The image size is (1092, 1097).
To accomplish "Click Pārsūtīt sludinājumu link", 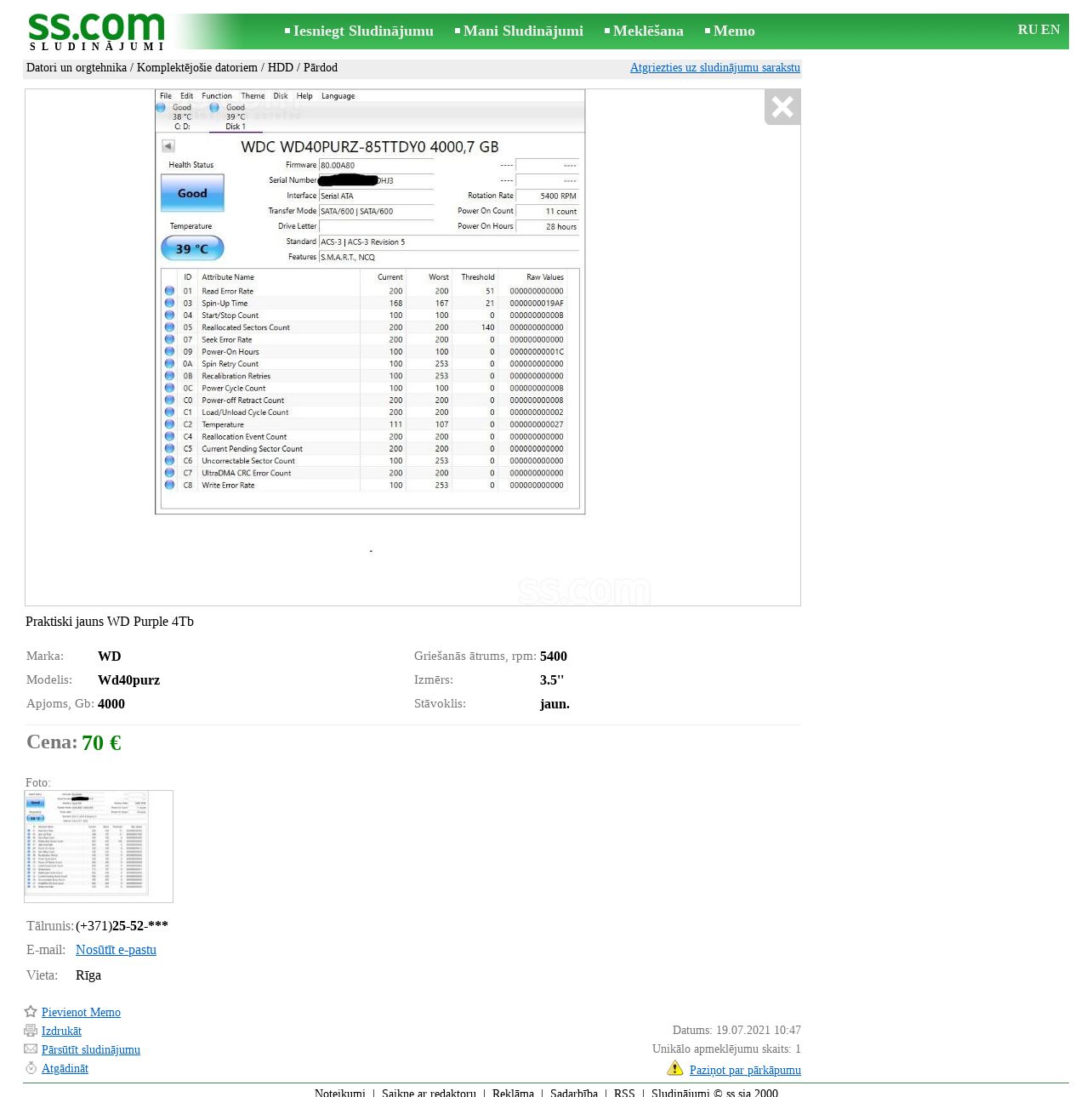I will [x=91, y=1049].
